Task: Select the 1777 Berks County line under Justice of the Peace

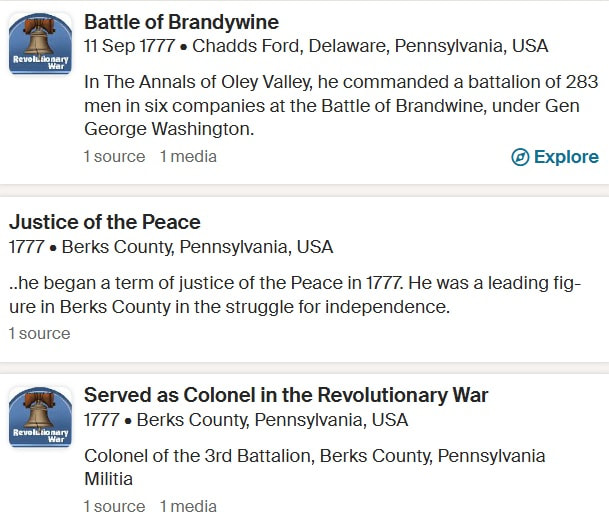Action: 171,247
